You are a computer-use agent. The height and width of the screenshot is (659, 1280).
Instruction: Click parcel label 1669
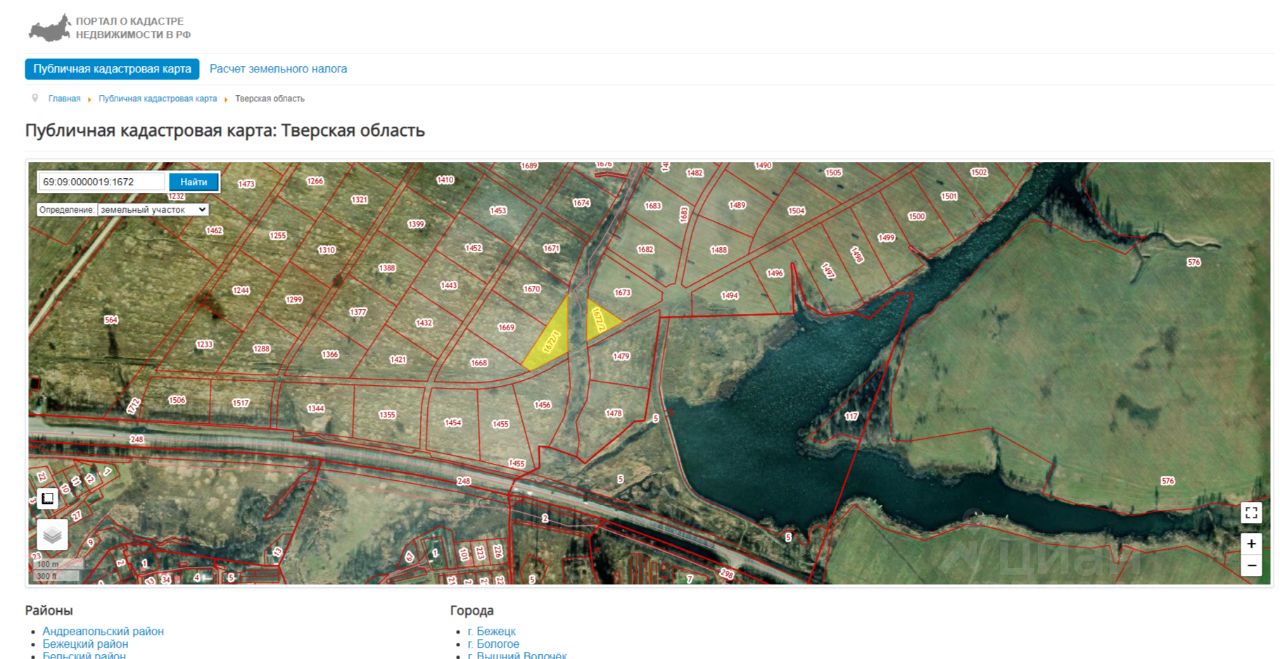pyautogui.click(x=506, y=328)
